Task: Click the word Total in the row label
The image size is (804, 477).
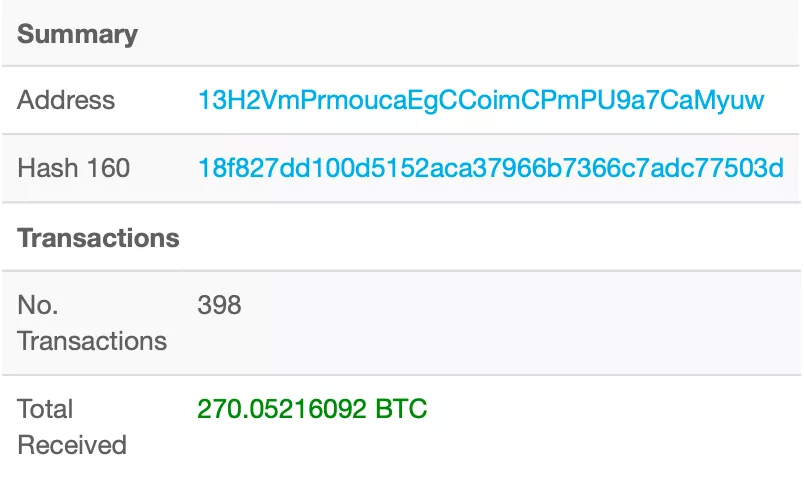Action: click(x=46, y=409)
